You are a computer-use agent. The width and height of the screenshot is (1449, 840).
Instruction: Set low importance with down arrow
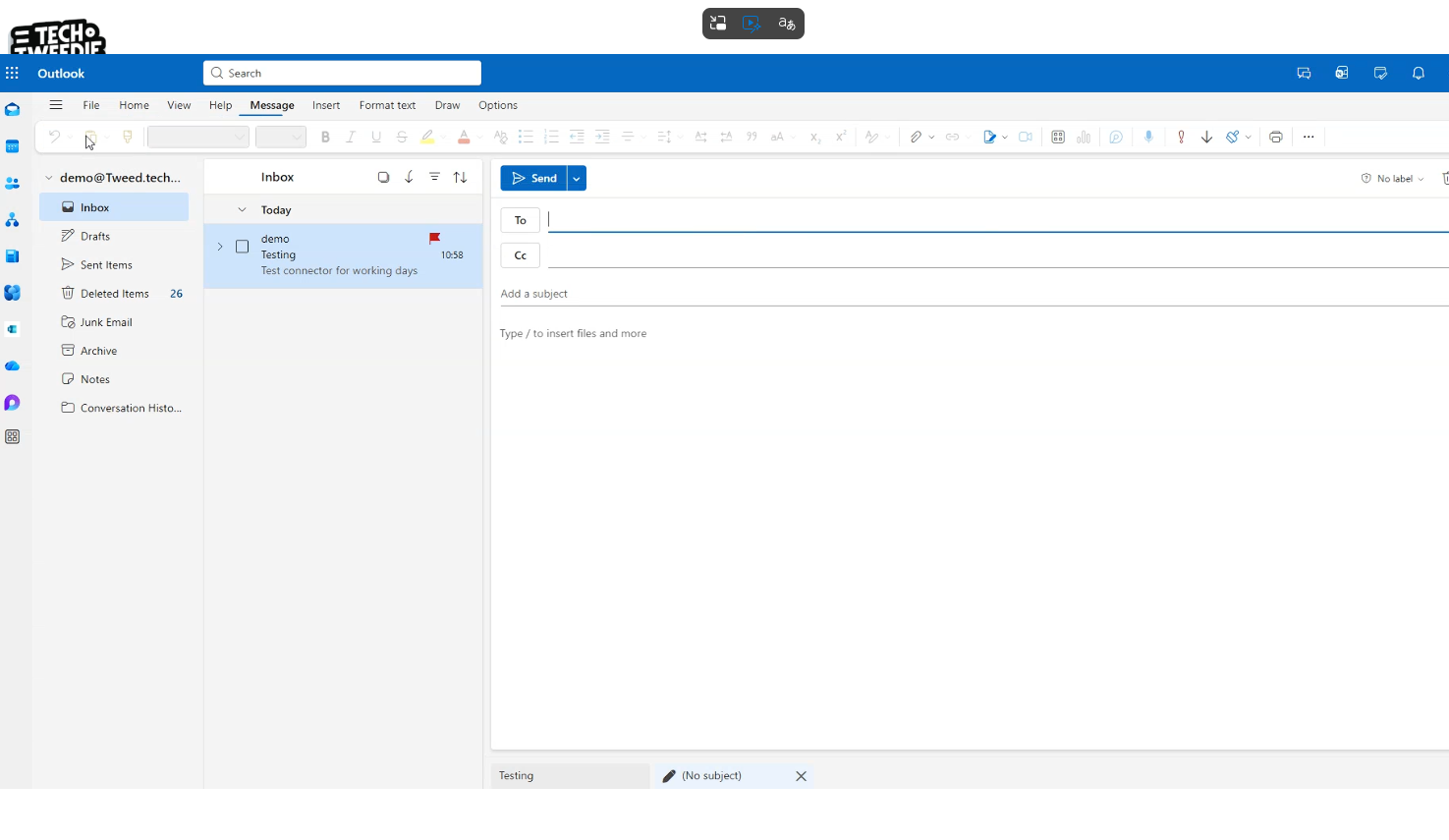1206,138
